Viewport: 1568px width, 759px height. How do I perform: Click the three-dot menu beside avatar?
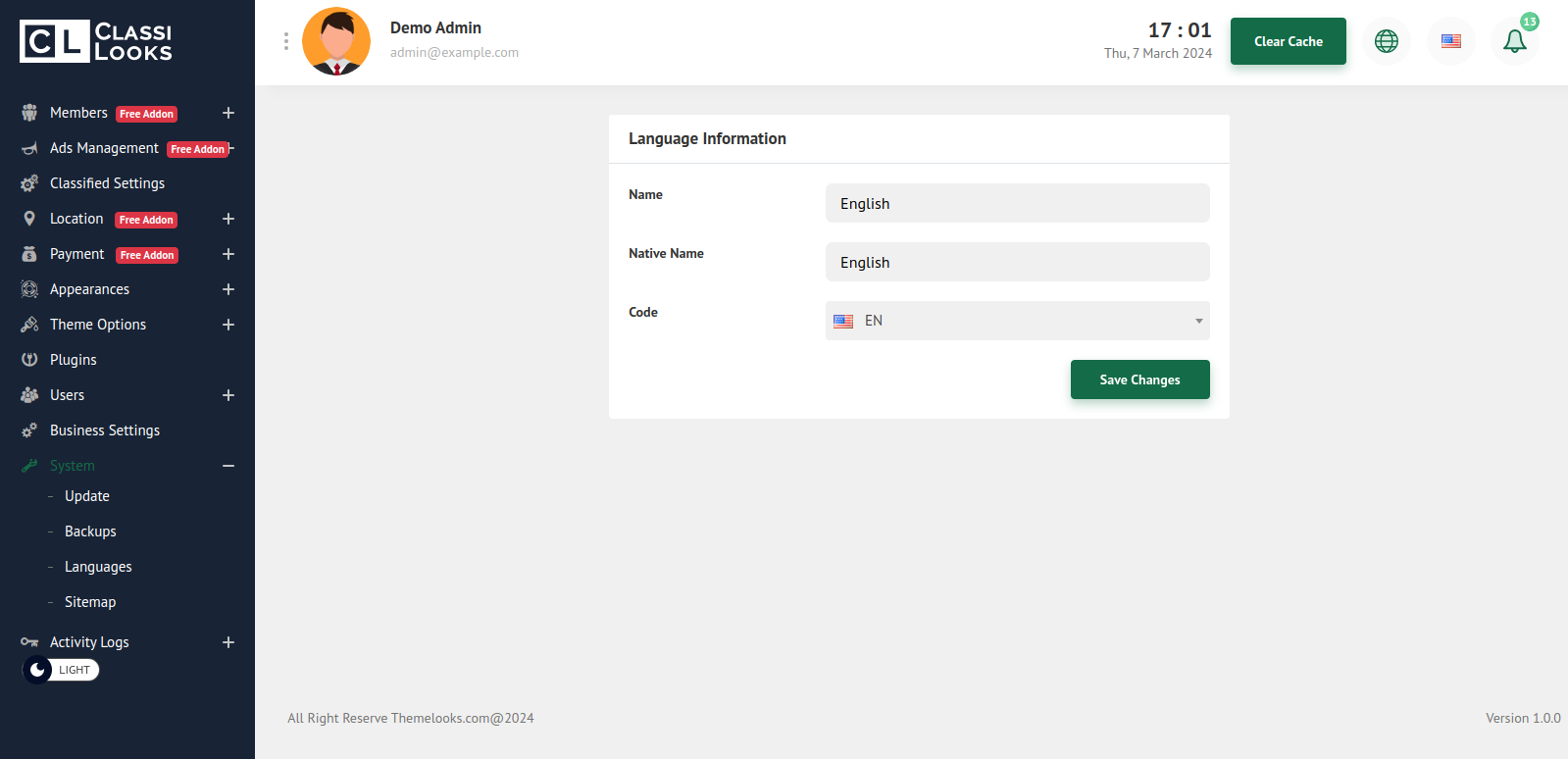coord(286,41)
